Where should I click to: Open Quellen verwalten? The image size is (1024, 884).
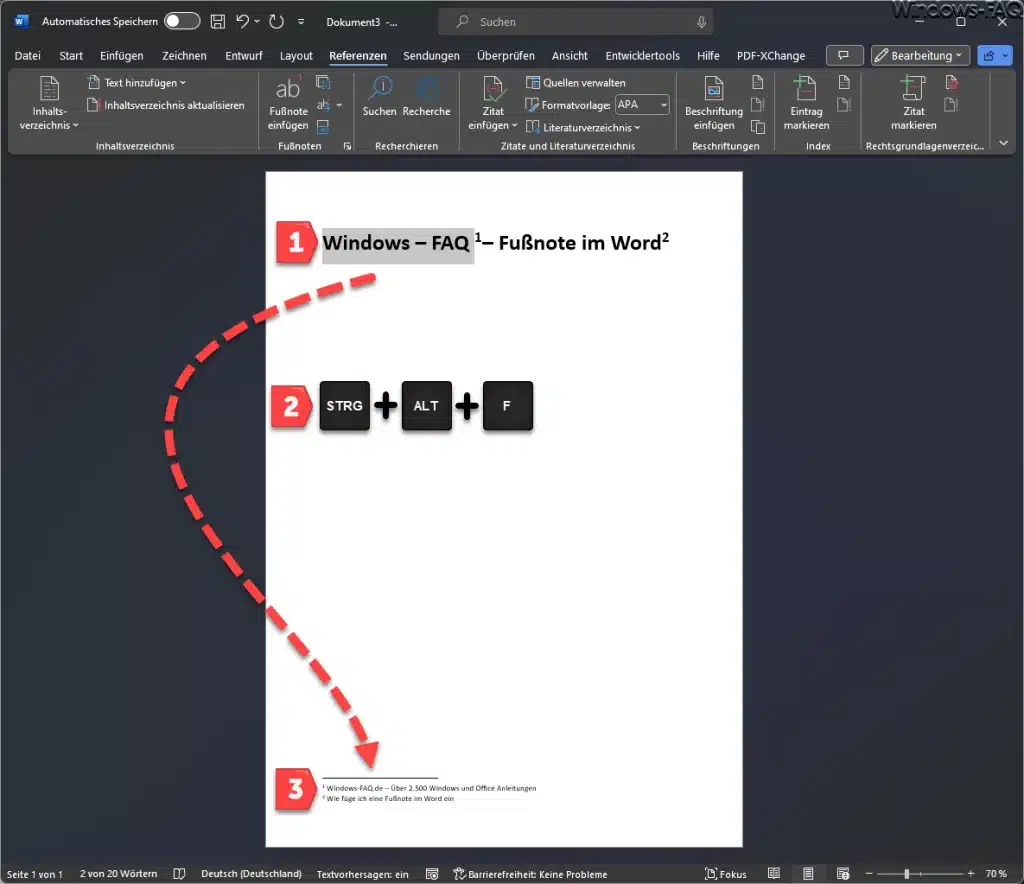pyautogui.click(x=575, y=83)
